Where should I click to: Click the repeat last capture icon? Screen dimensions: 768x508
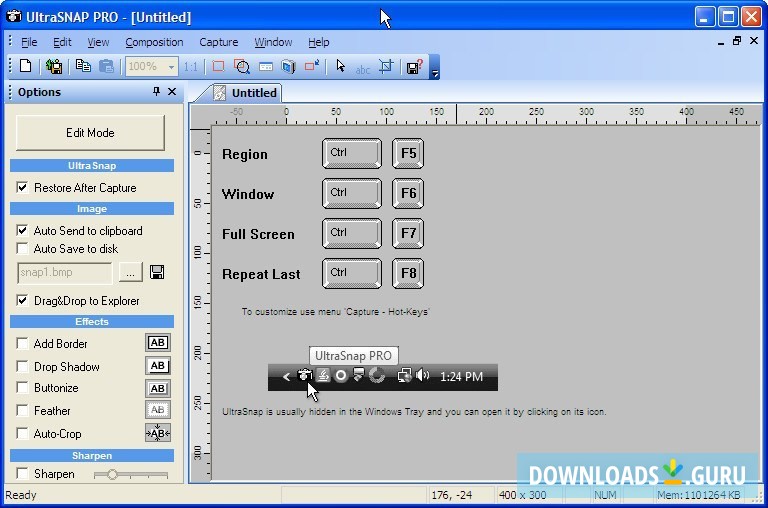tap(312, 66)
